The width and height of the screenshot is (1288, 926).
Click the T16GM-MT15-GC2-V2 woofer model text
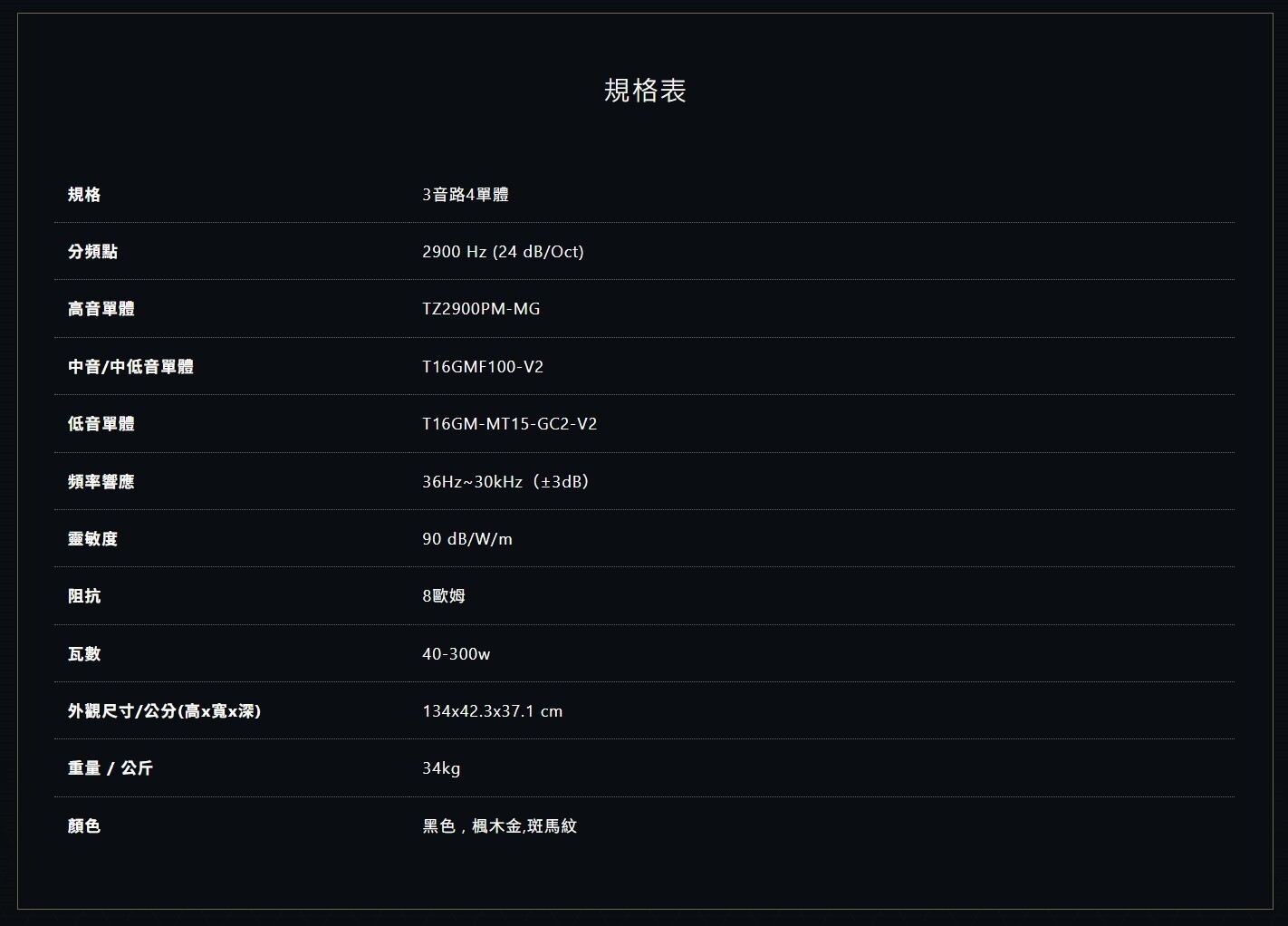(509, 424)
